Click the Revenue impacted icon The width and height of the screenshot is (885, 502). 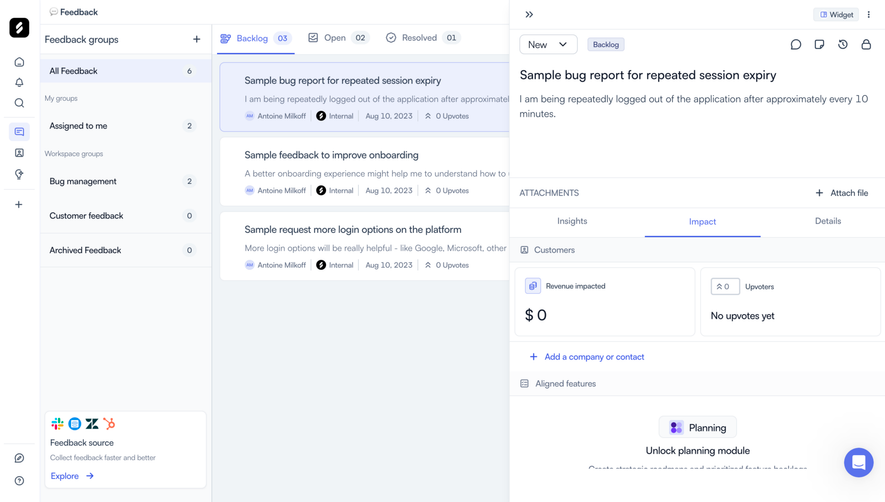coord(533,286)
